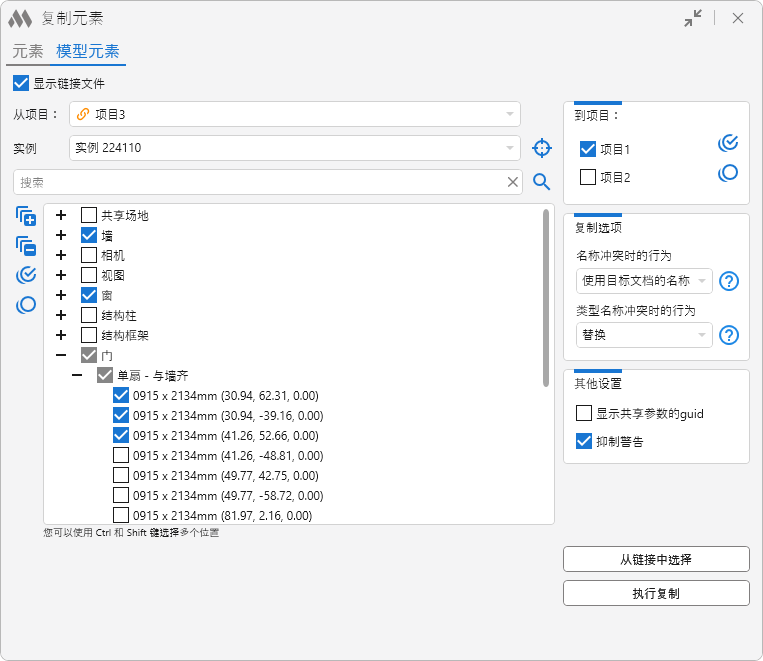
Task: Click the magnifier search icon
Action: click(x=541, y=182)
